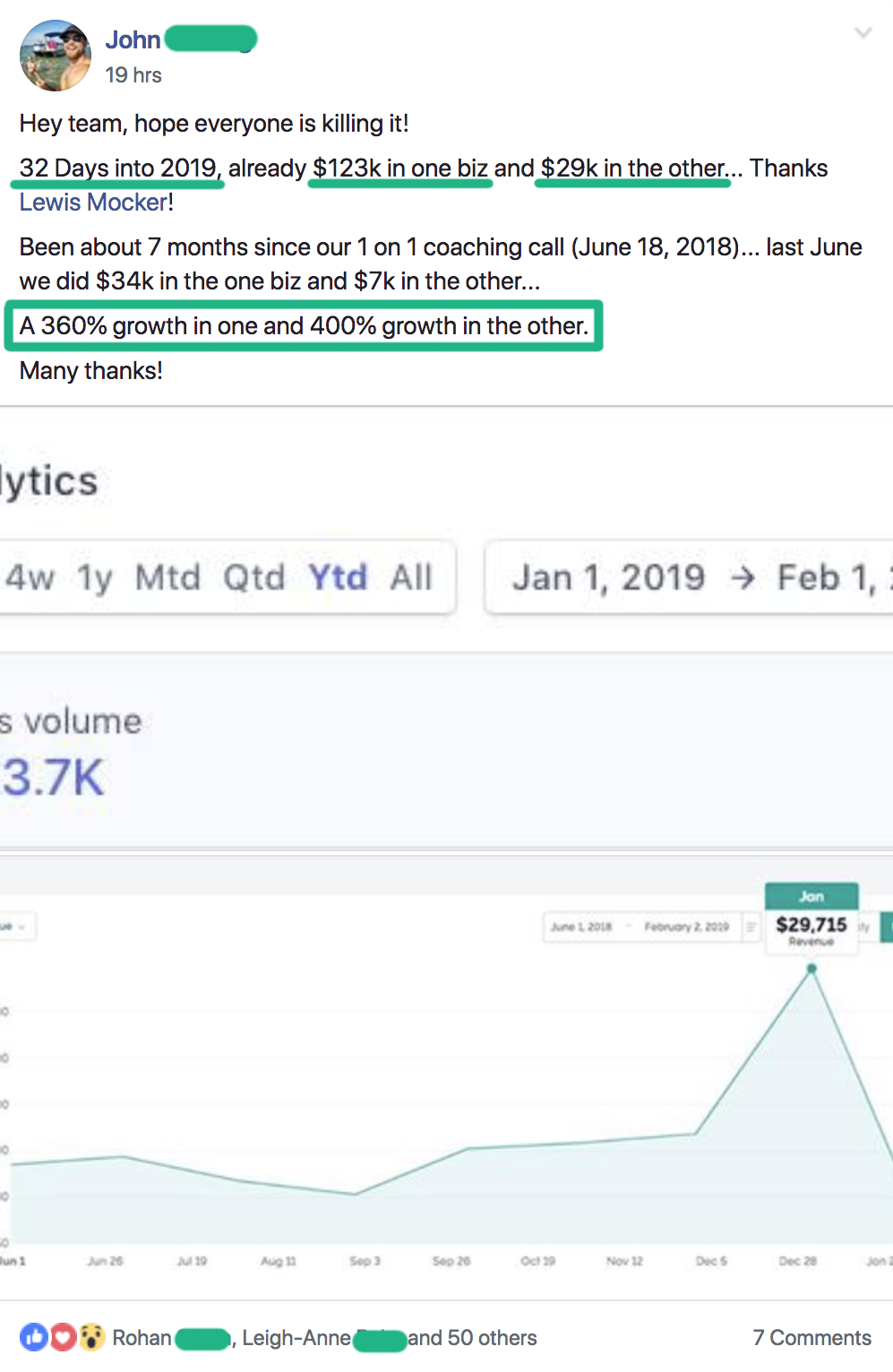Image resolution: width=893 pixels, height=1372 pixels.
Task: Click the revenue peak data point on chart
Action: pos(811,969)
